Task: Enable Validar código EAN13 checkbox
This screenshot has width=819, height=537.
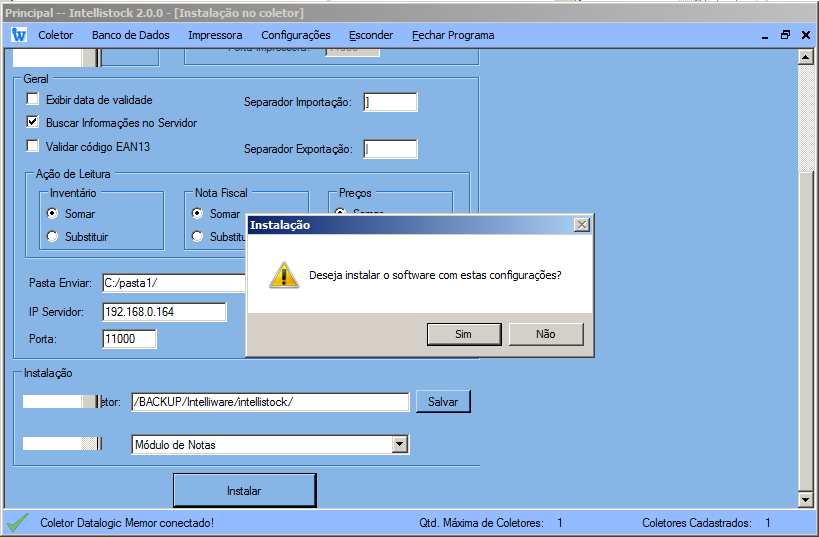Action: pos(32,146)
